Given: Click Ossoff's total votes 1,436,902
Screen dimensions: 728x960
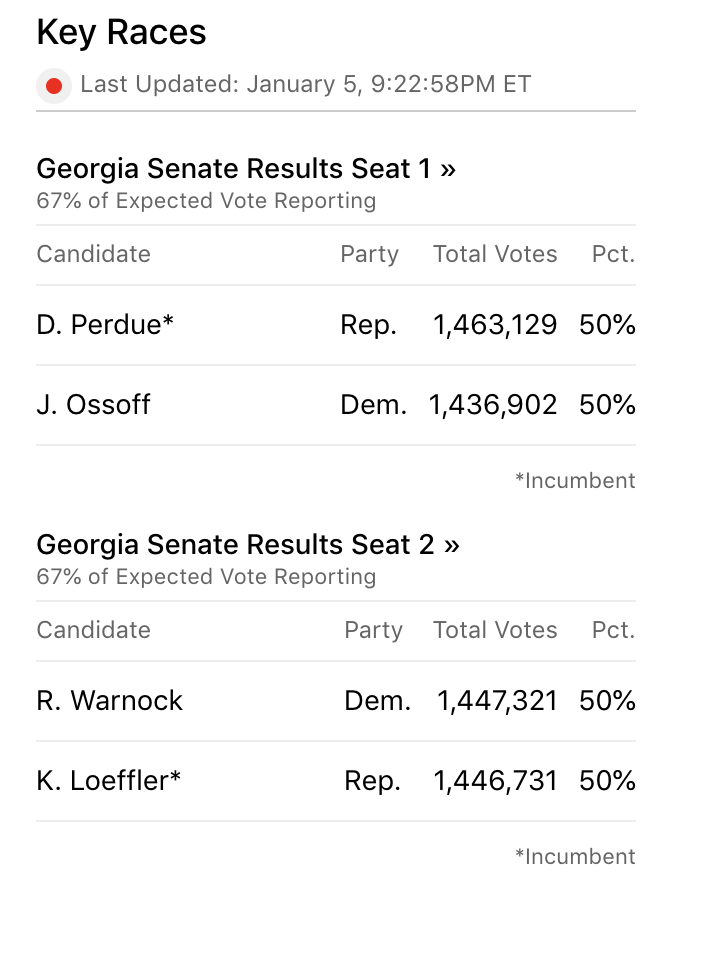Looking at the screenshot, I should (x=493, y=405).
